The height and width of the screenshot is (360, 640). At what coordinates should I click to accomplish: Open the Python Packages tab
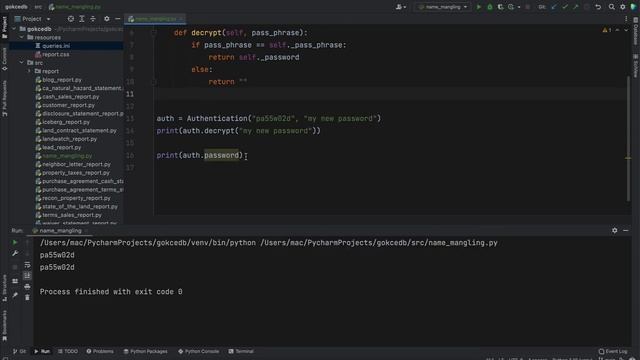(x=145, y=351)
